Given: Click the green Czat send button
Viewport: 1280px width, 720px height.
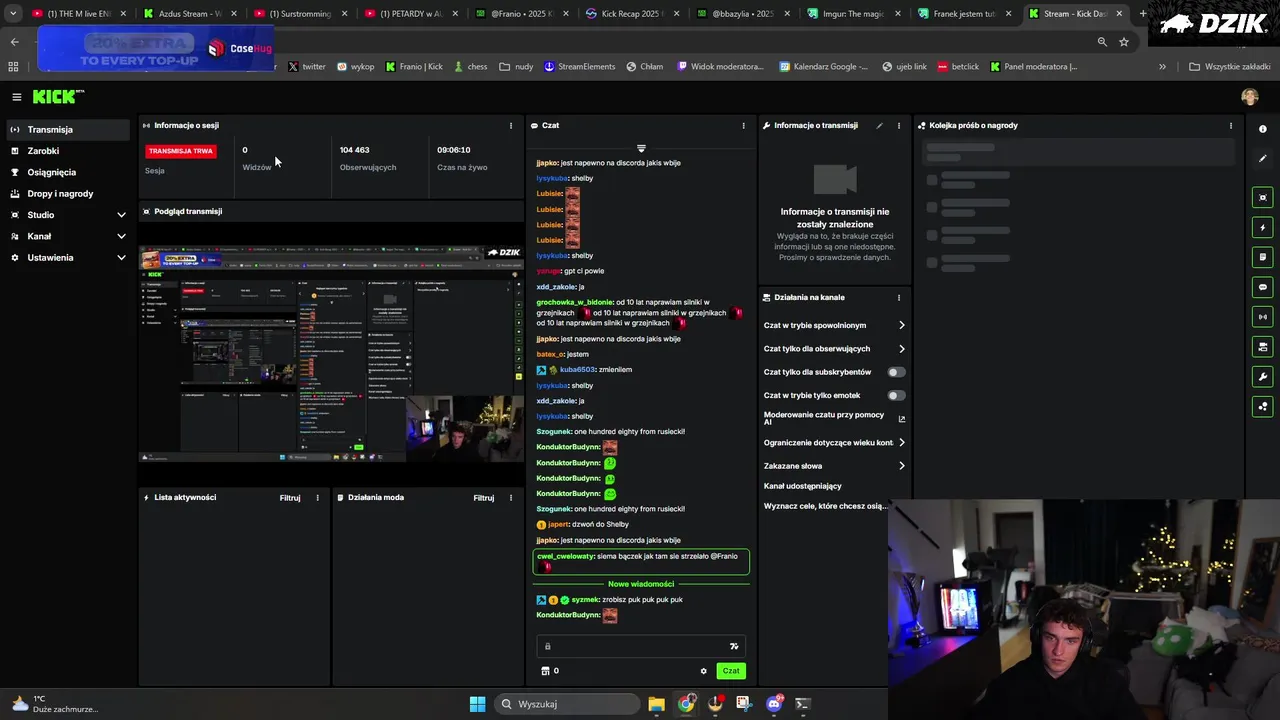Looking at the screenshot, I should pos(731,671).
